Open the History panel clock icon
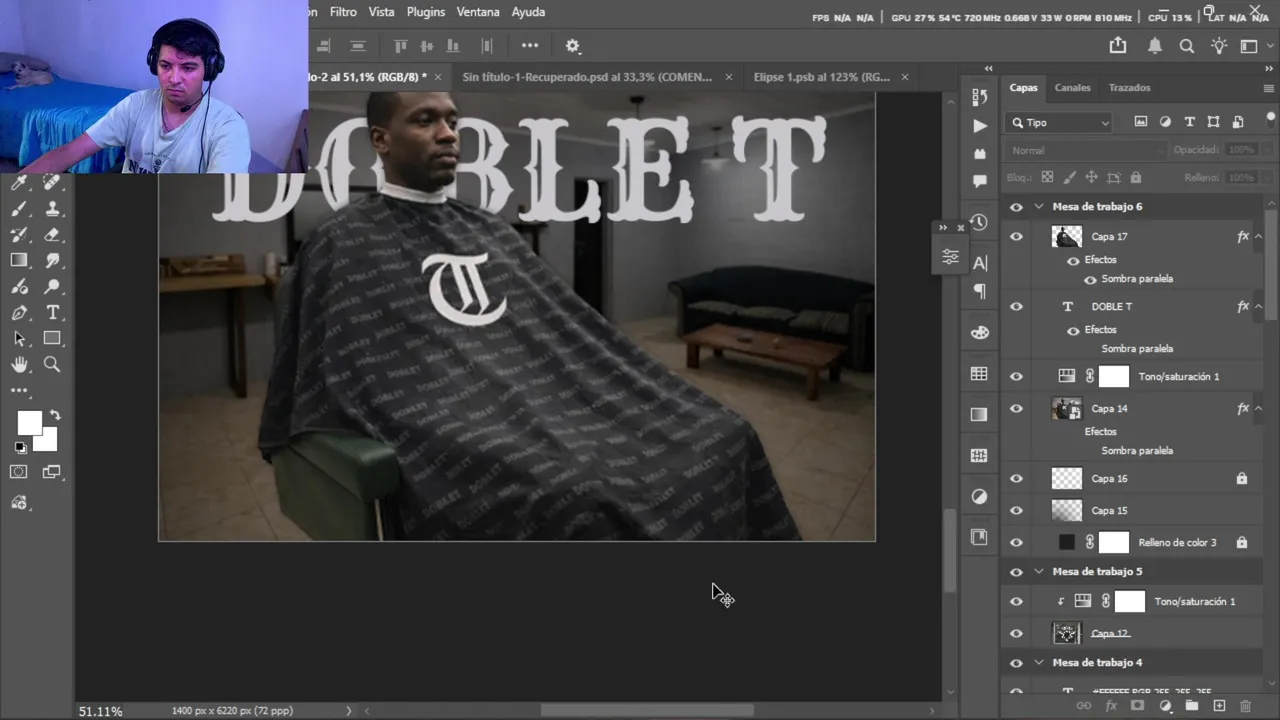 (979, 222)
